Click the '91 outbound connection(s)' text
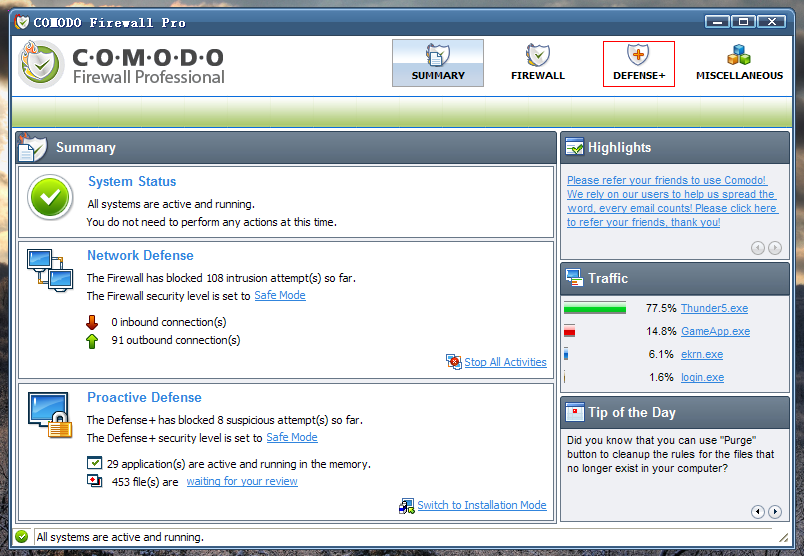The height and width of the screenshot is (556, 804). pos(176,340)
